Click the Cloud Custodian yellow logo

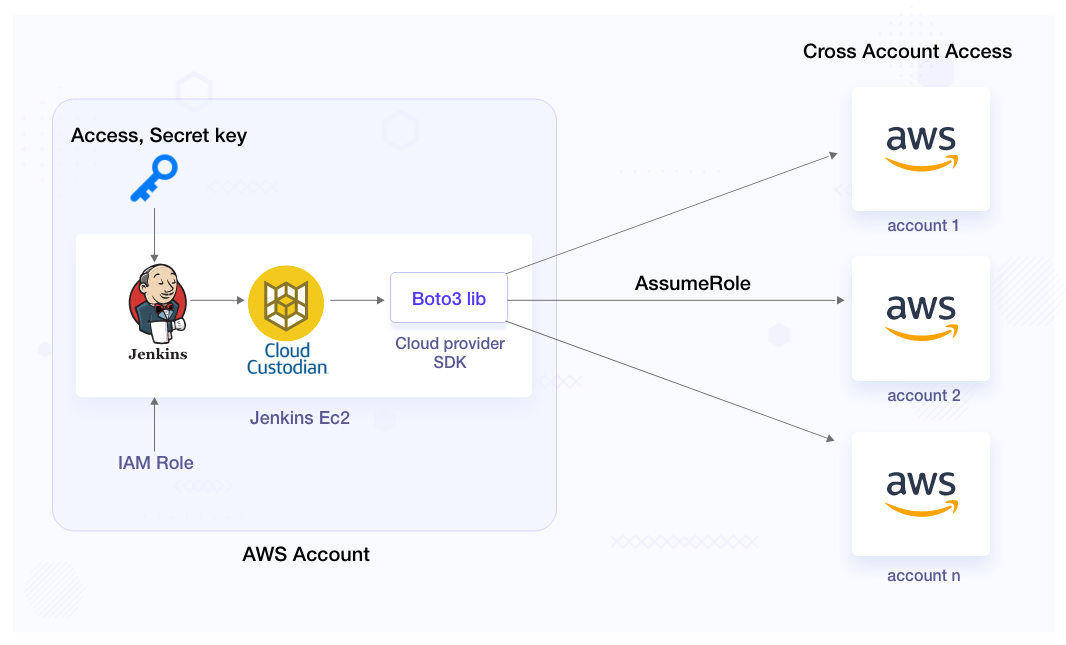(286, 303)
